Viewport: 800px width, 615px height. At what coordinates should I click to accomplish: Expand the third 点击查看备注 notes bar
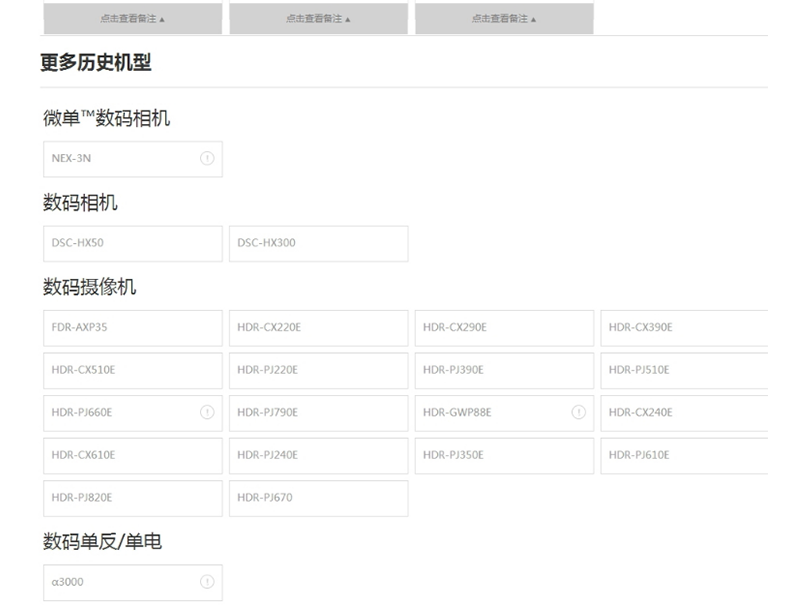point(504,19)
